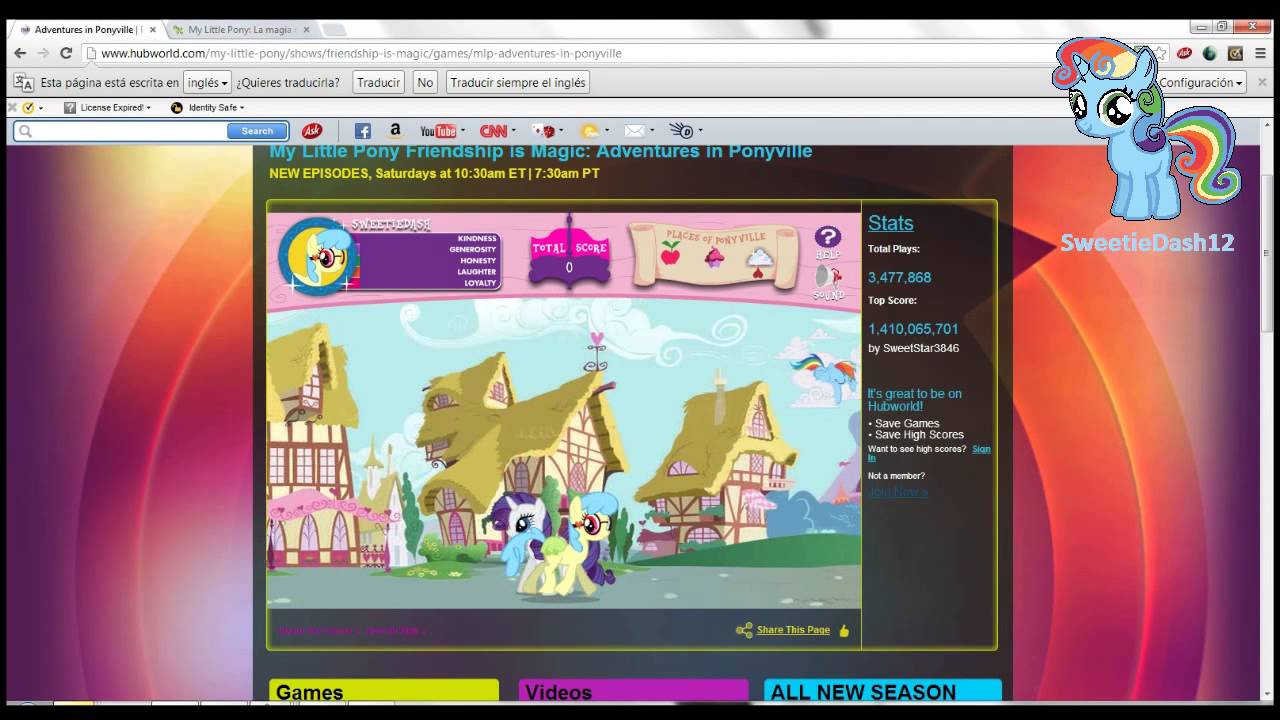Reload the page with refresh icon
Viewport: 1280px width, 720px height.
click(66, 53)
